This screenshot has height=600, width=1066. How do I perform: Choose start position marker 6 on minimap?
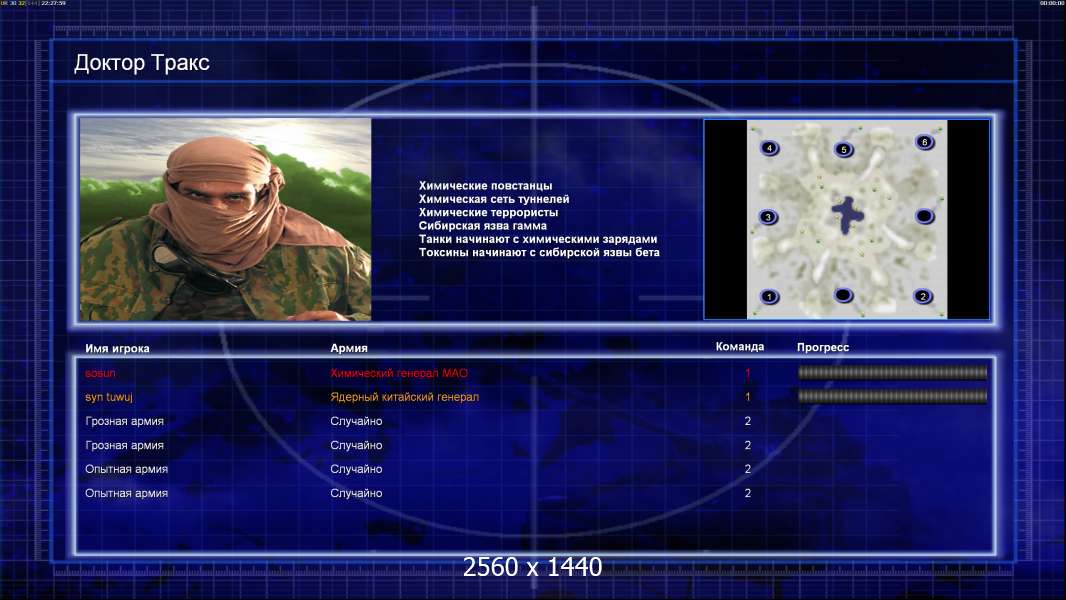tap(925, 142)
